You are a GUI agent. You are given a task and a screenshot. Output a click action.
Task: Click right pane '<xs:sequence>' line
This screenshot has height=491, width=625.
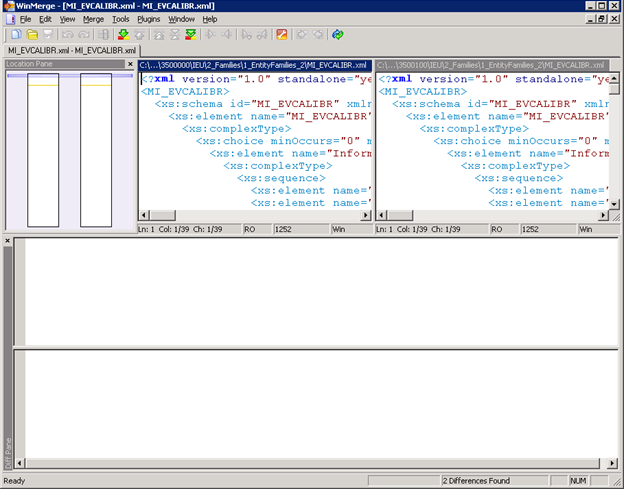(x=519, y=178)
